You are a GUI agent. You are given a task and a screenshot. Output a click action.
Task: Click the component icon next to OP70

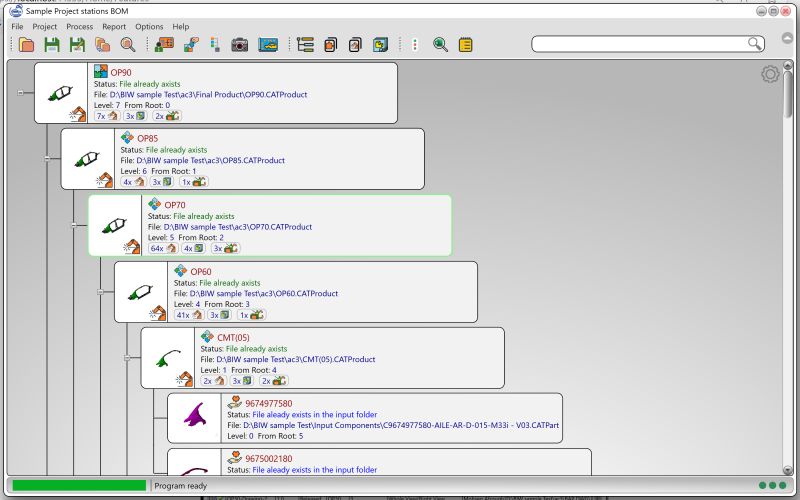tap(155, 204)
